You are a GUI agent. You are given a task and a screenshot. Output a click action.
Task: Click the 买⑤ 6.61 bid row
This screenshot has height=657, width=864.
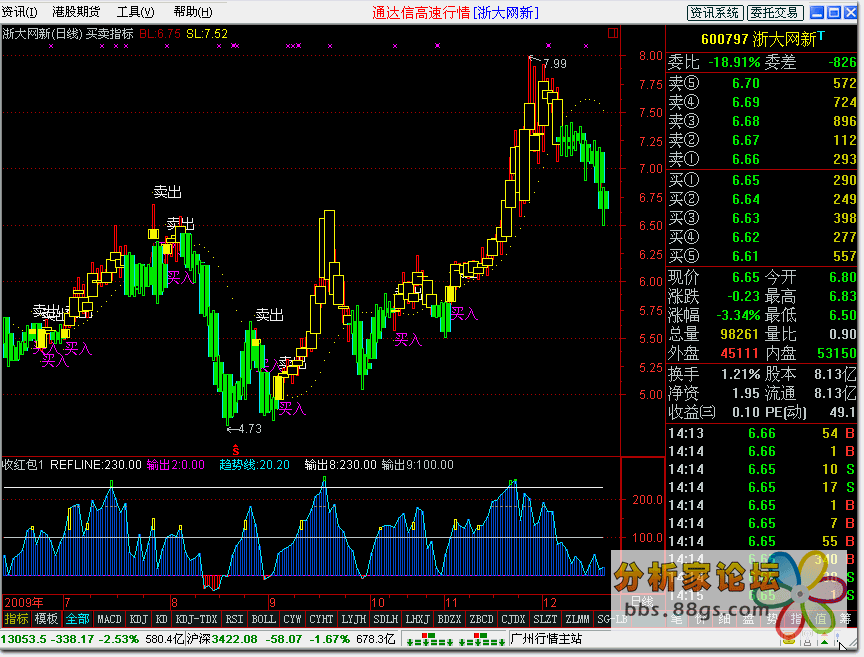pos(762,256)
